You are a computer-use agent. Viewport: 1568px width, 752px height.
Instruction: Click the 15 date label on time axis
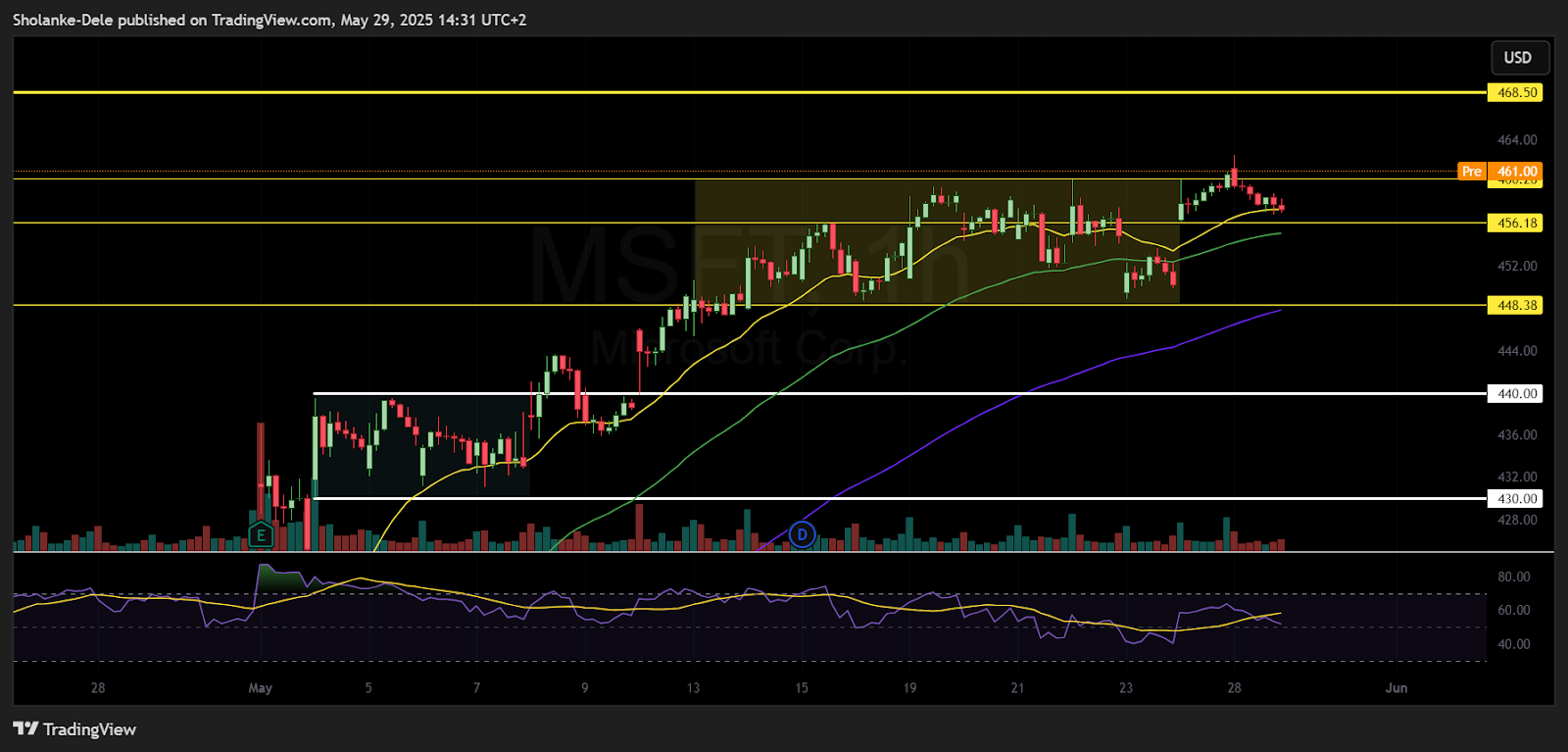pyautogui.click(x=802, y=687)
